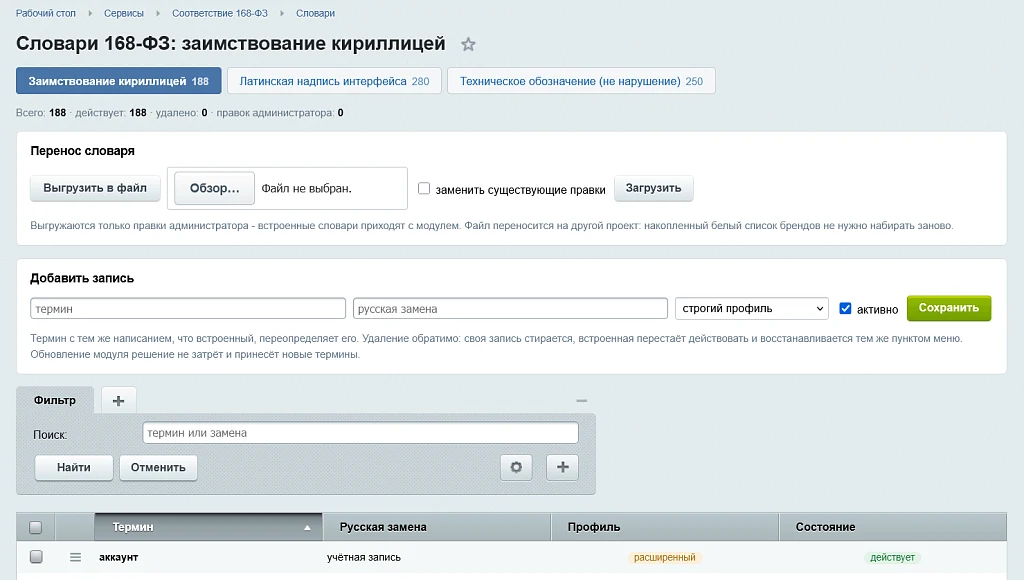This screenshot has width=1024, height=580.
Task: Uncheck the активно checkbox
Action: click(x=845, y=308)
